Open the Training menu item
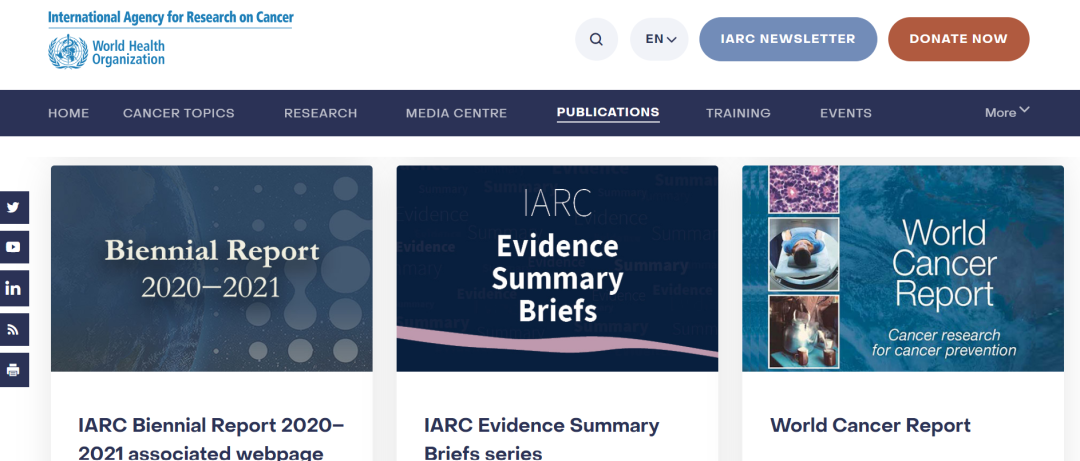1080x461 pixels. (x=738, y=113)
